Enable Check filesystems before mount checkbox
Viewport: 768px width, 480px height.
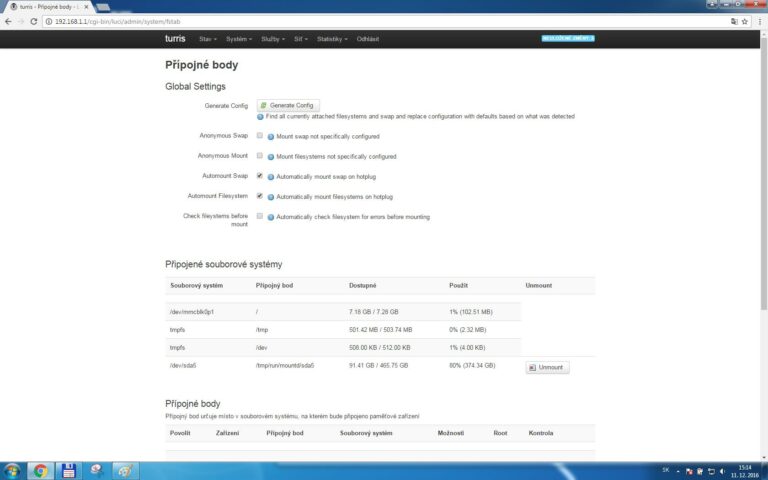pyautogui.click(x=260, y=216)
